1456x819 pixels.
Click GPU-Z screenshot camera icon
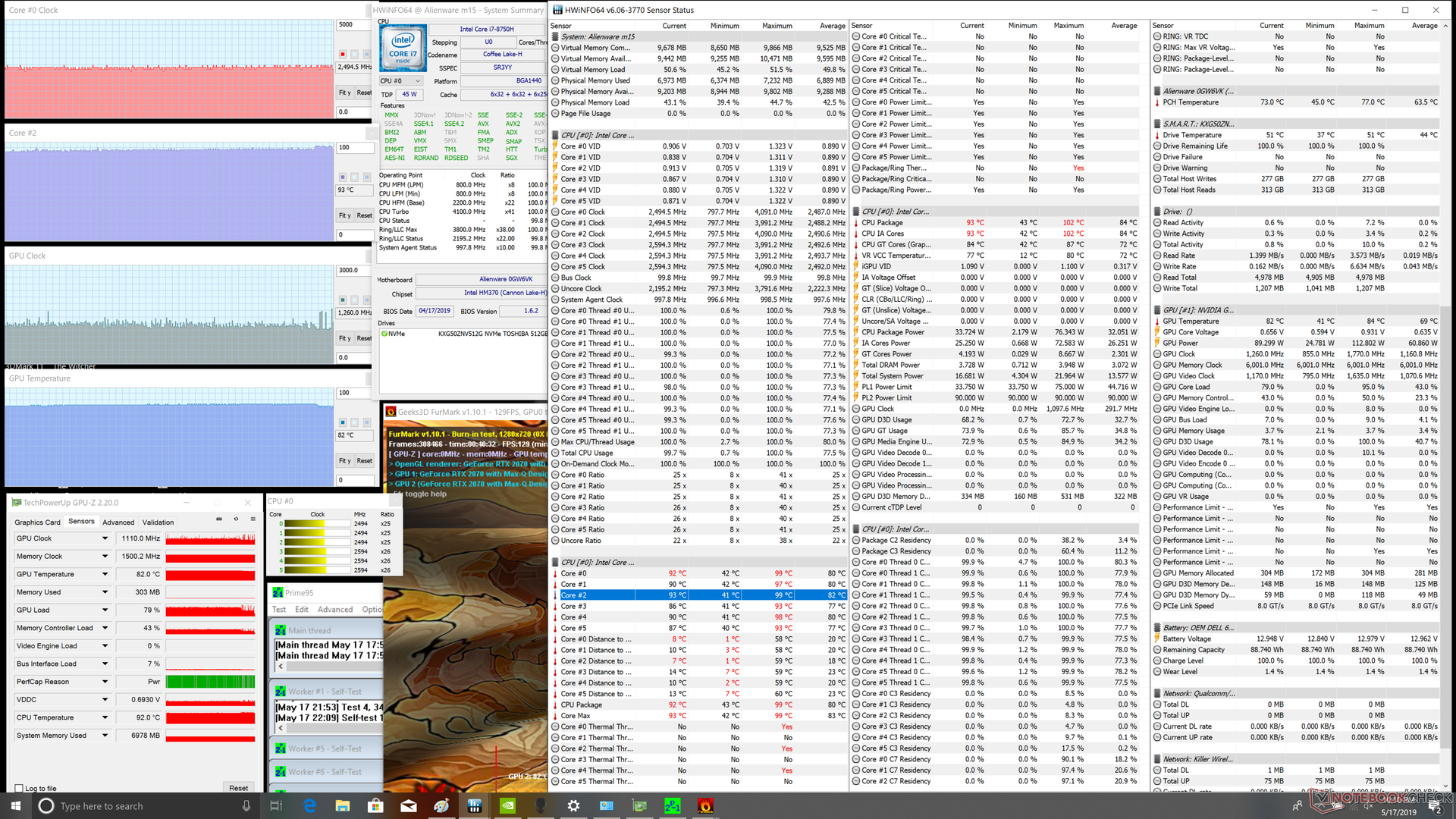[x=219, y=519]
